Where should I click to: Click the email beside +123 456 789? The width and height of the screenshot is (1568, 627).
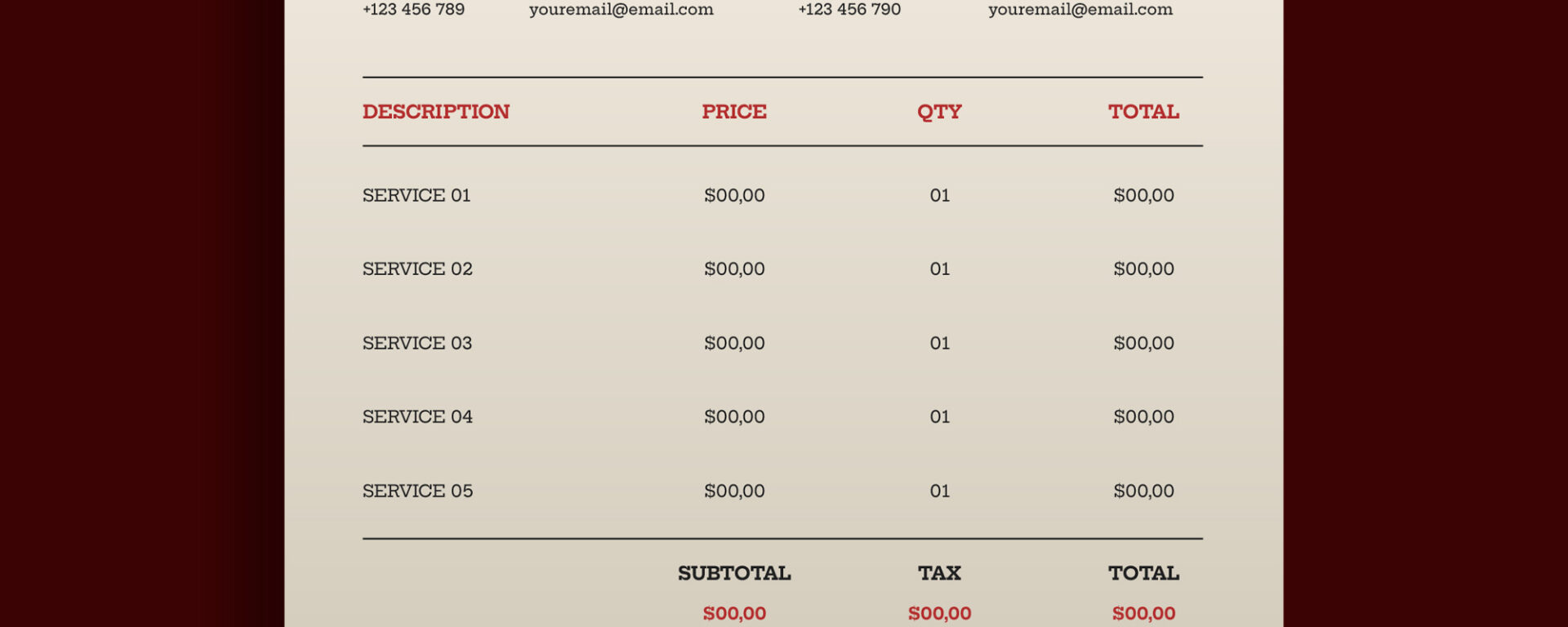(x=621, y=10)
